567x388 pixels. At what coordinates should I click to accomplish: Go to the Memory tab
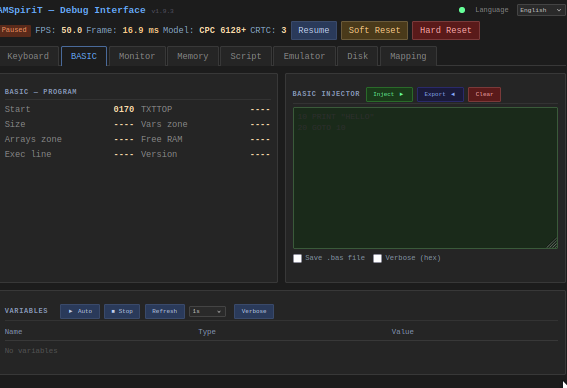click(x=193, y=56)
